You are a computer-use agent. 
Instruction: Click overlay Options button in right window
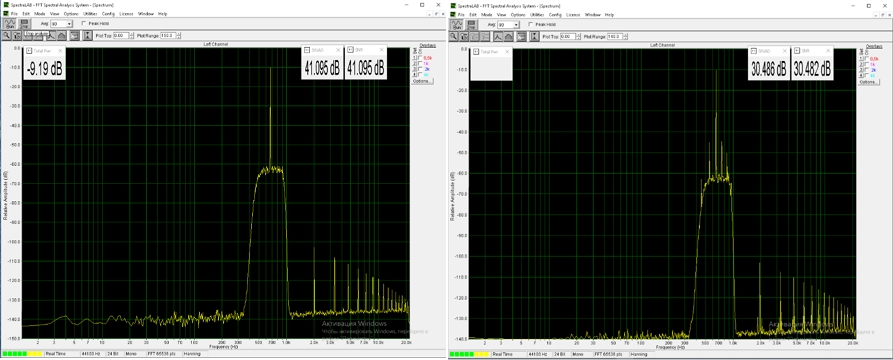(869, 82)
